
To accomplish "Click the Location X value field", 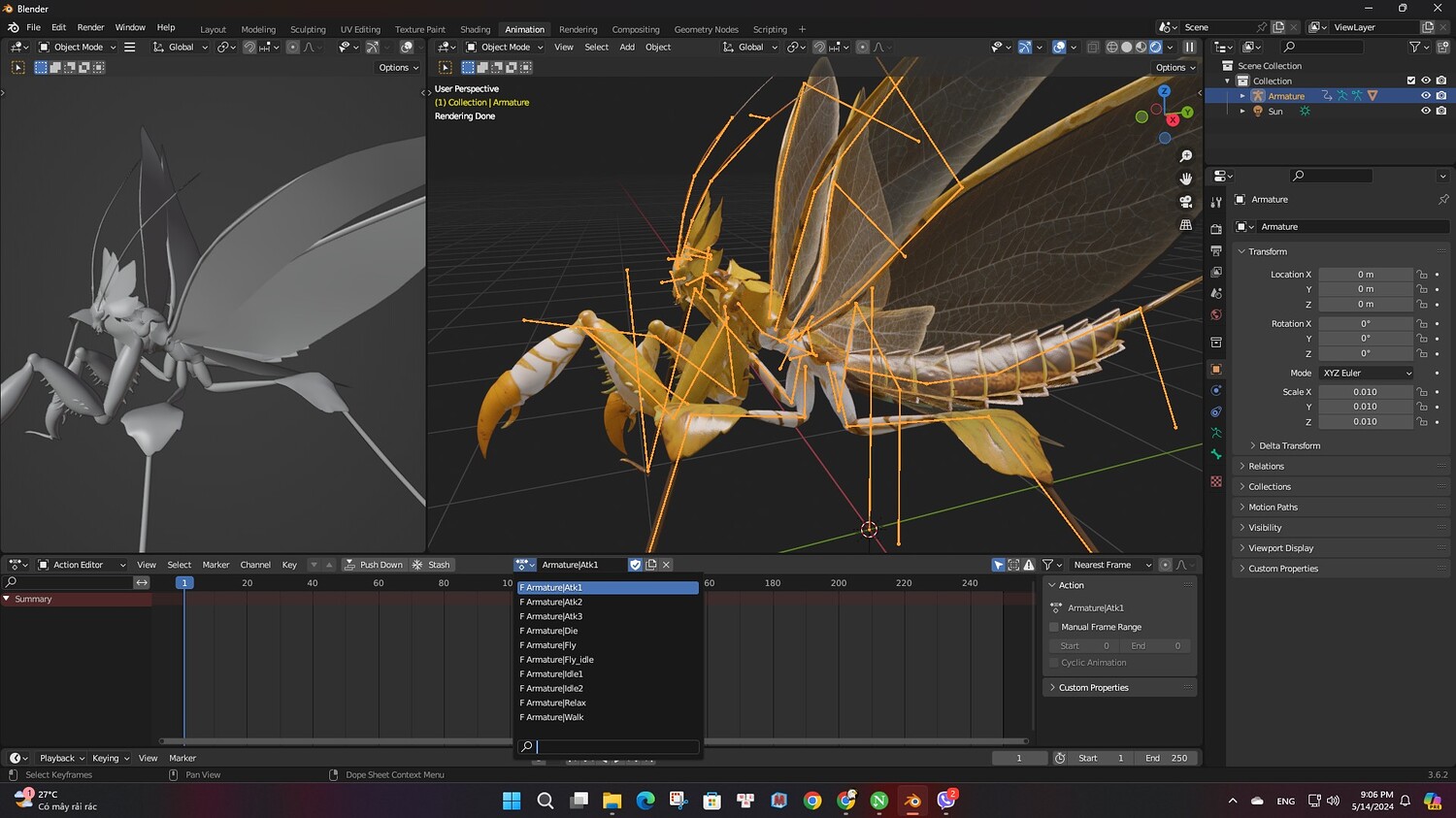I will tap(1365, 275).
